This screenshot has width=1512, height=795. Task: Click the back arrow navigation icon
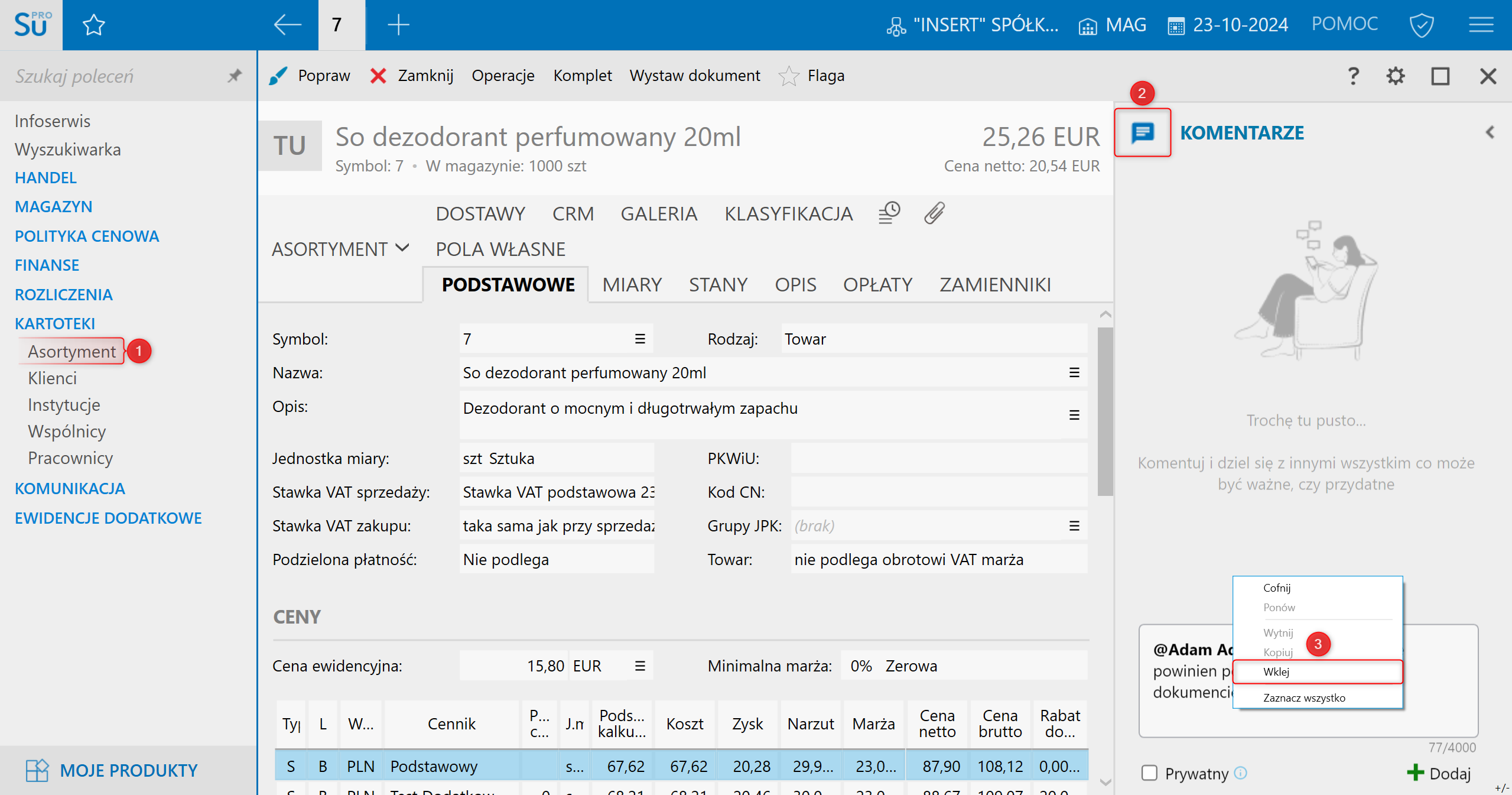coord(288,25)
